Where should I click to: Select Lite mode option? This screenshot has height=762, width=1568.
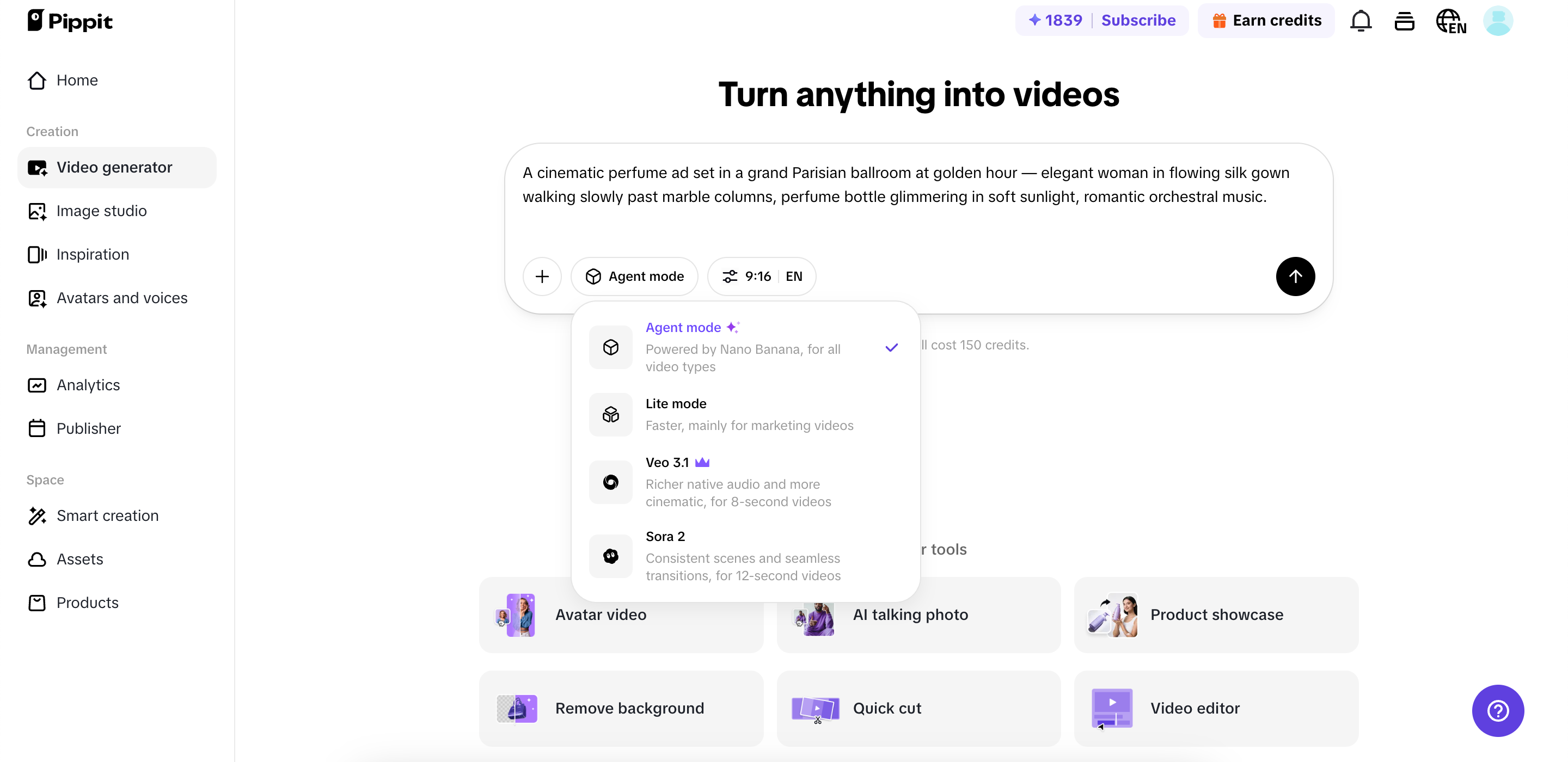point(745,415)
